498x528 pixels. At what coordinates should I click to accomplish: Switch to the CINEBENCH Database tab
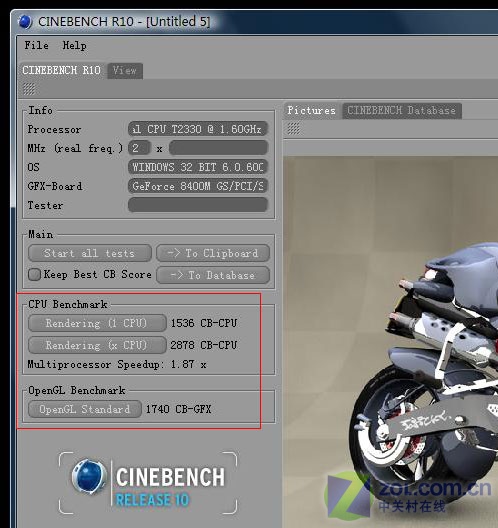pyautogui.click(x=402, y=111)
